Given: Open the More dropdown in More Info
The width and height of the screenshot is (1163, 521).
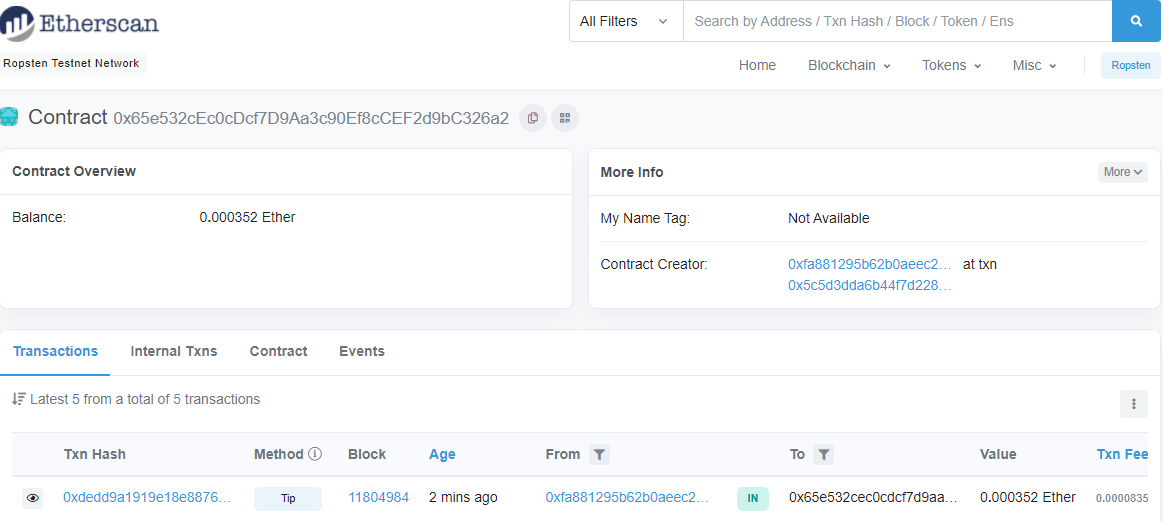Looking at the screenshot, I should coord(1122,172).
